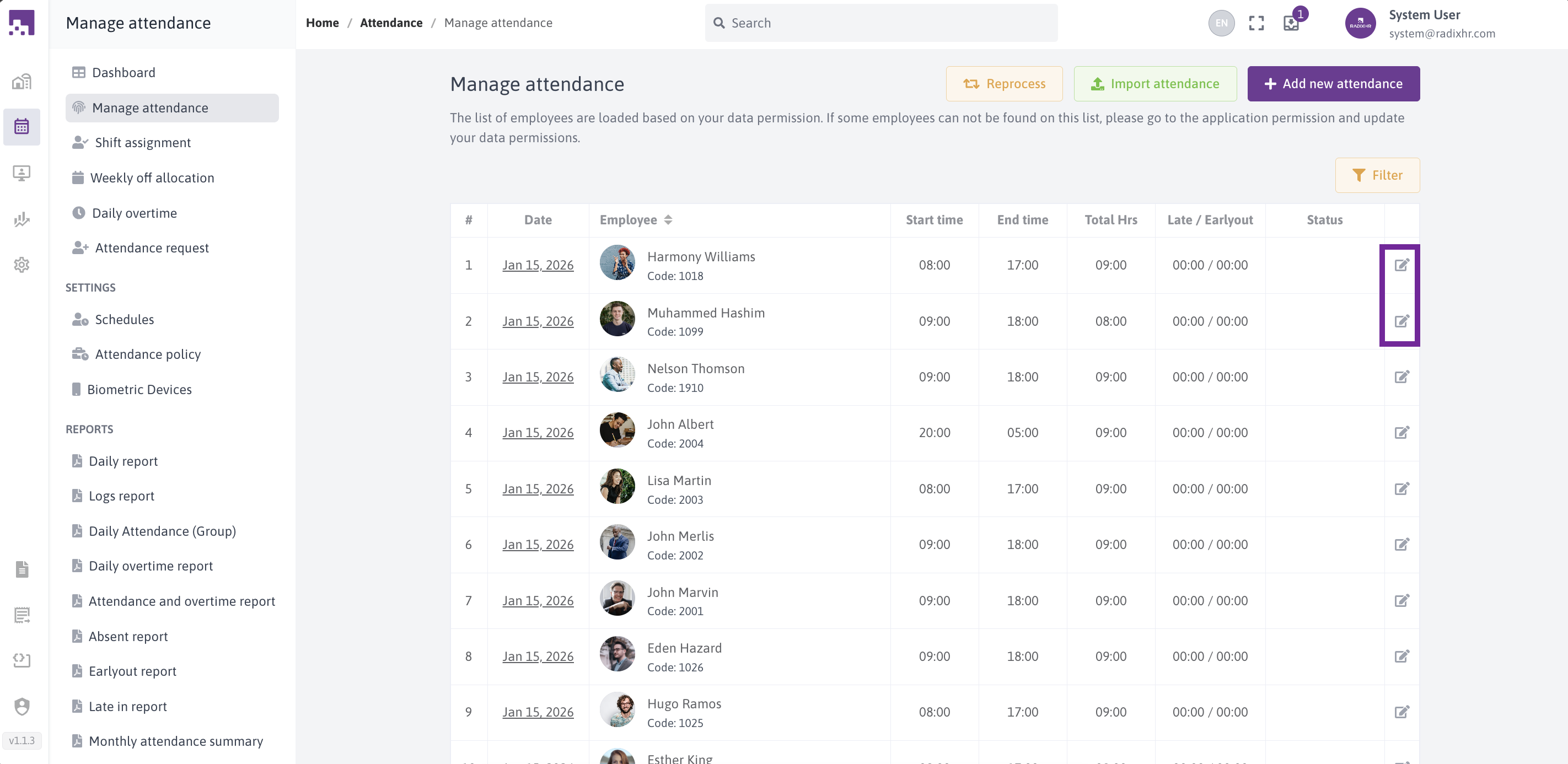Viewport: 1568px width, 764px height.
Task: Open the fullscreen toggle icon in header
Action: pos(1256,23)
